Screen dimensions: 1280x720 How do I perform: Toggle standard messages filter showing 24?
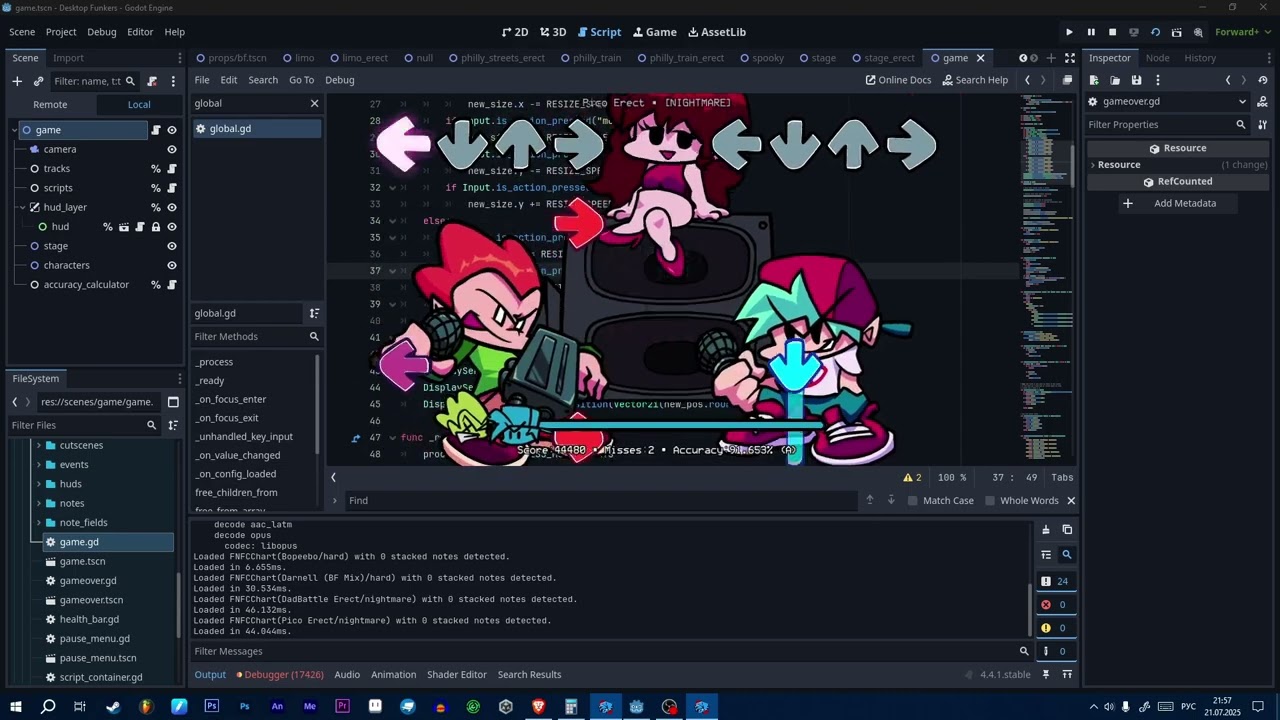point(1055,581)
